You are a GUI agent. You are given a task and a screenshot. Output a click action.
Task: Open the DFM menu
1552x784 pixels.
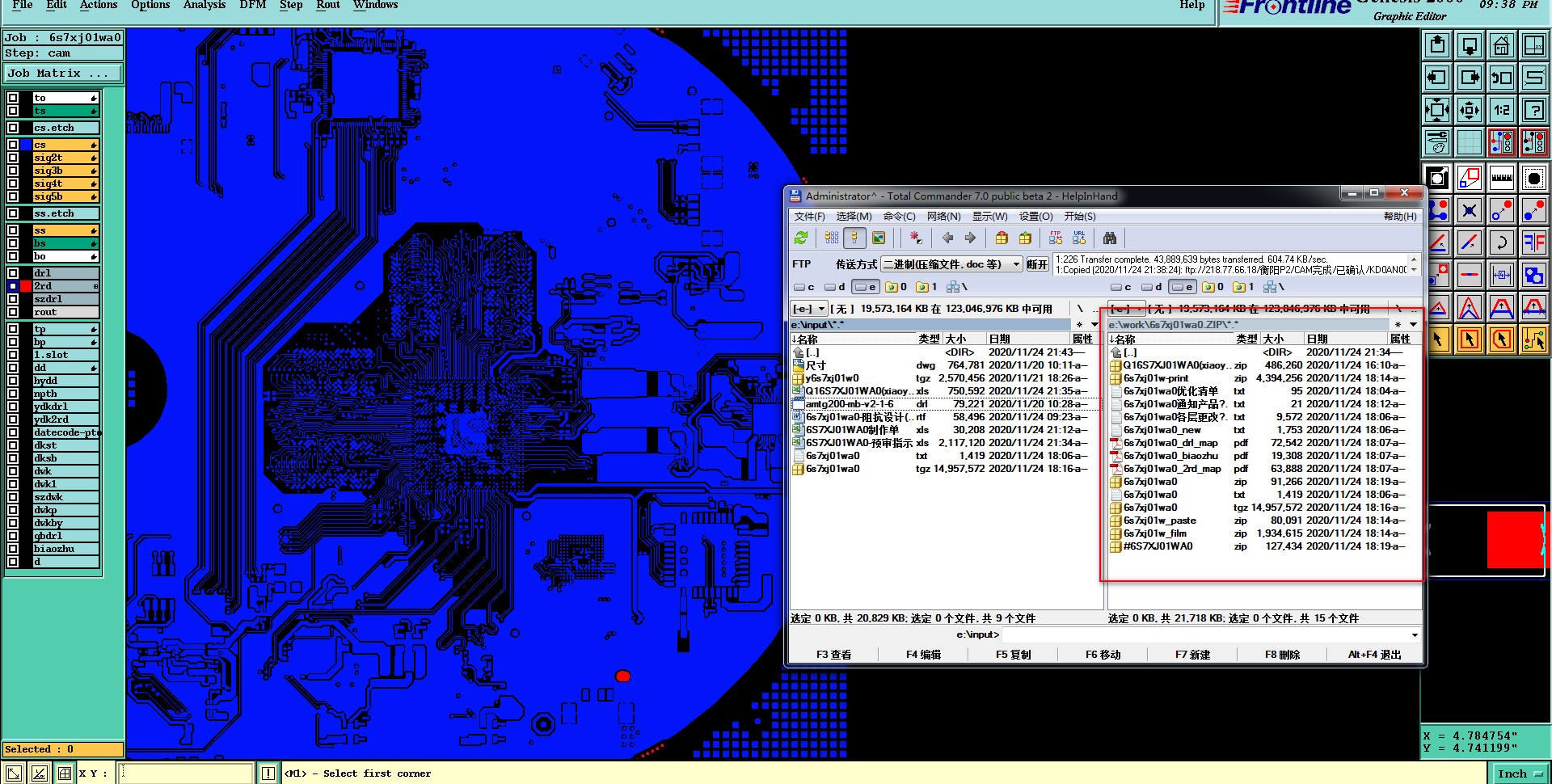253,5
